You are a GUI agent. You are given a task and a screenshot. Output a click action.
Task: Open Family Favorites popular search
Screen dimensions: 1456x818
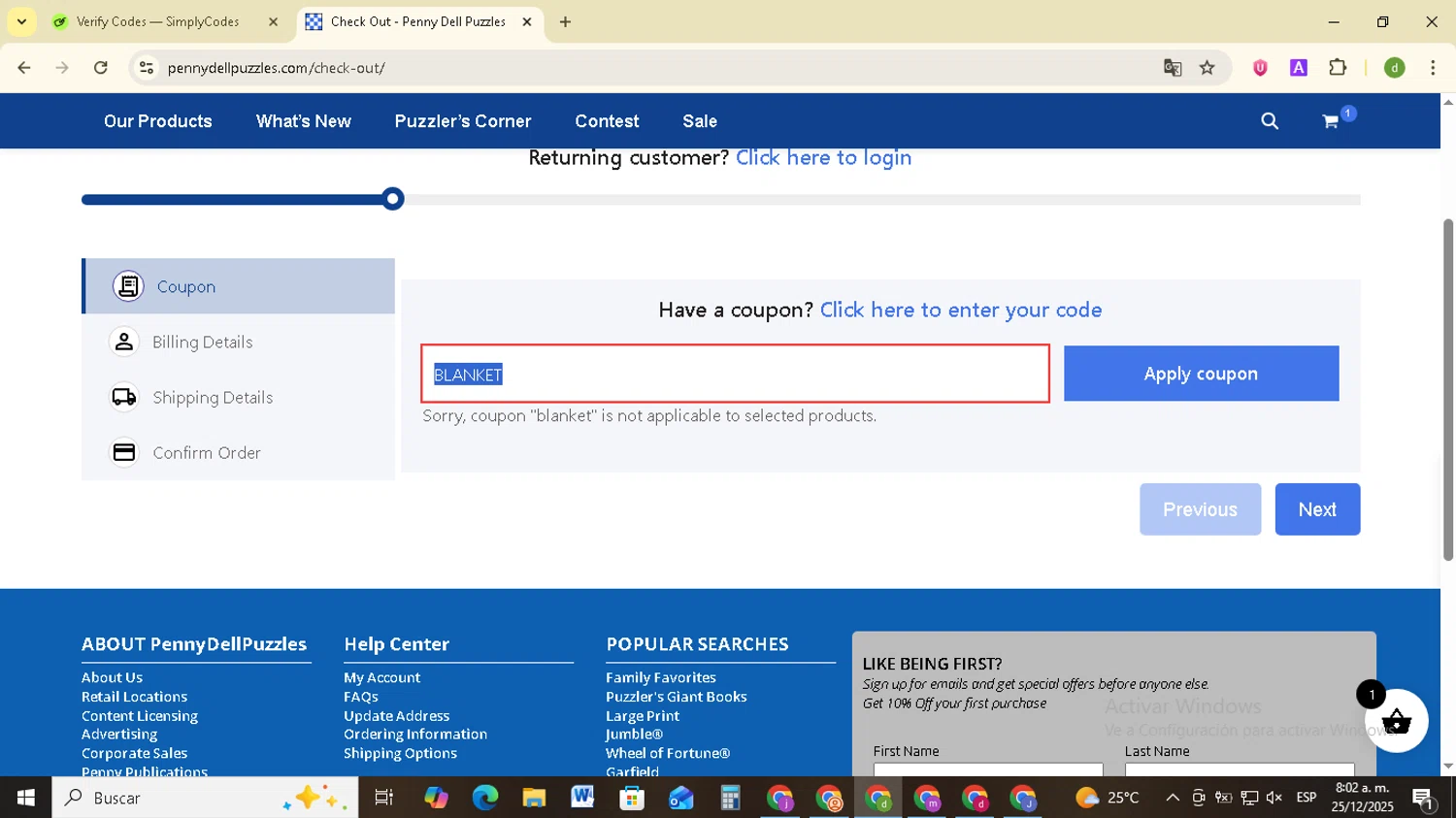[661, 677]
